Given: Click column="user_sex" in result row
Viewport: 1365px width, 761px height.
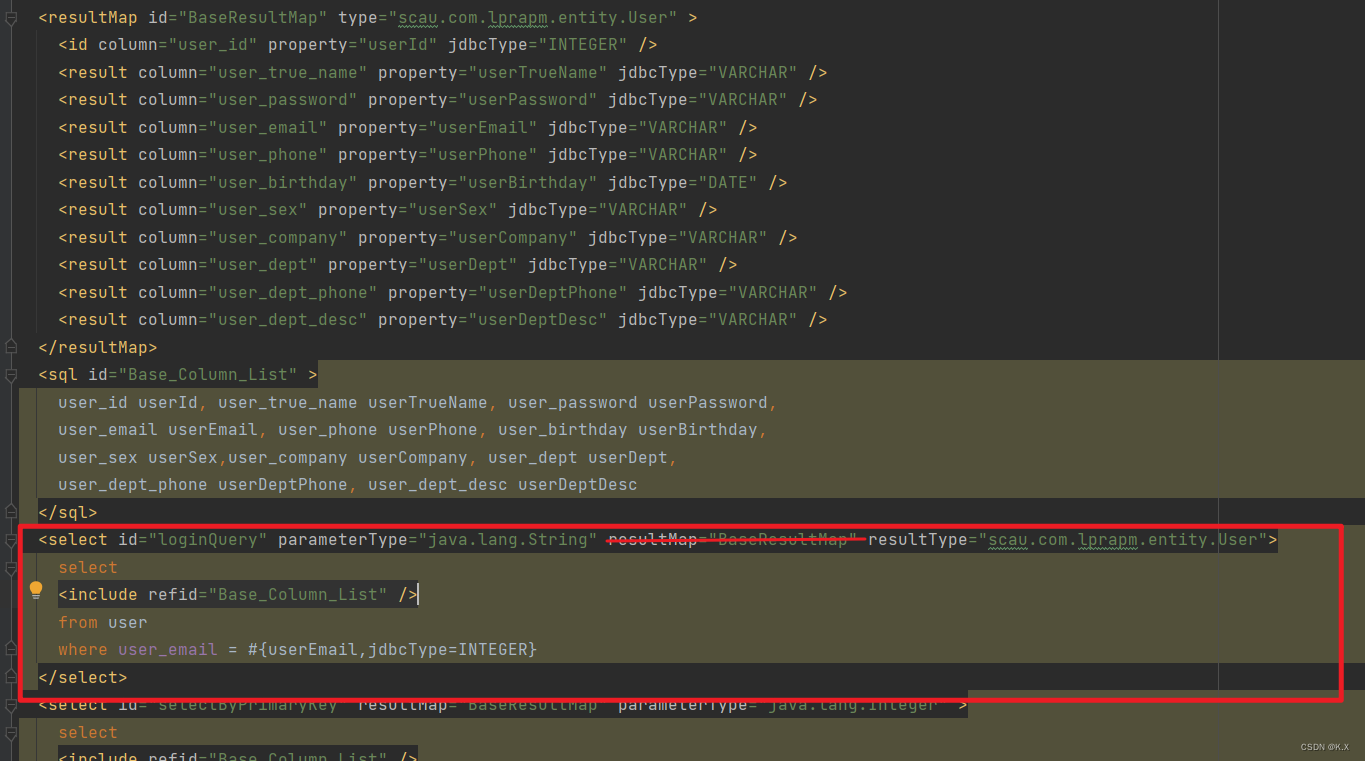Looking at the screenshot, I should coord(223,210).
